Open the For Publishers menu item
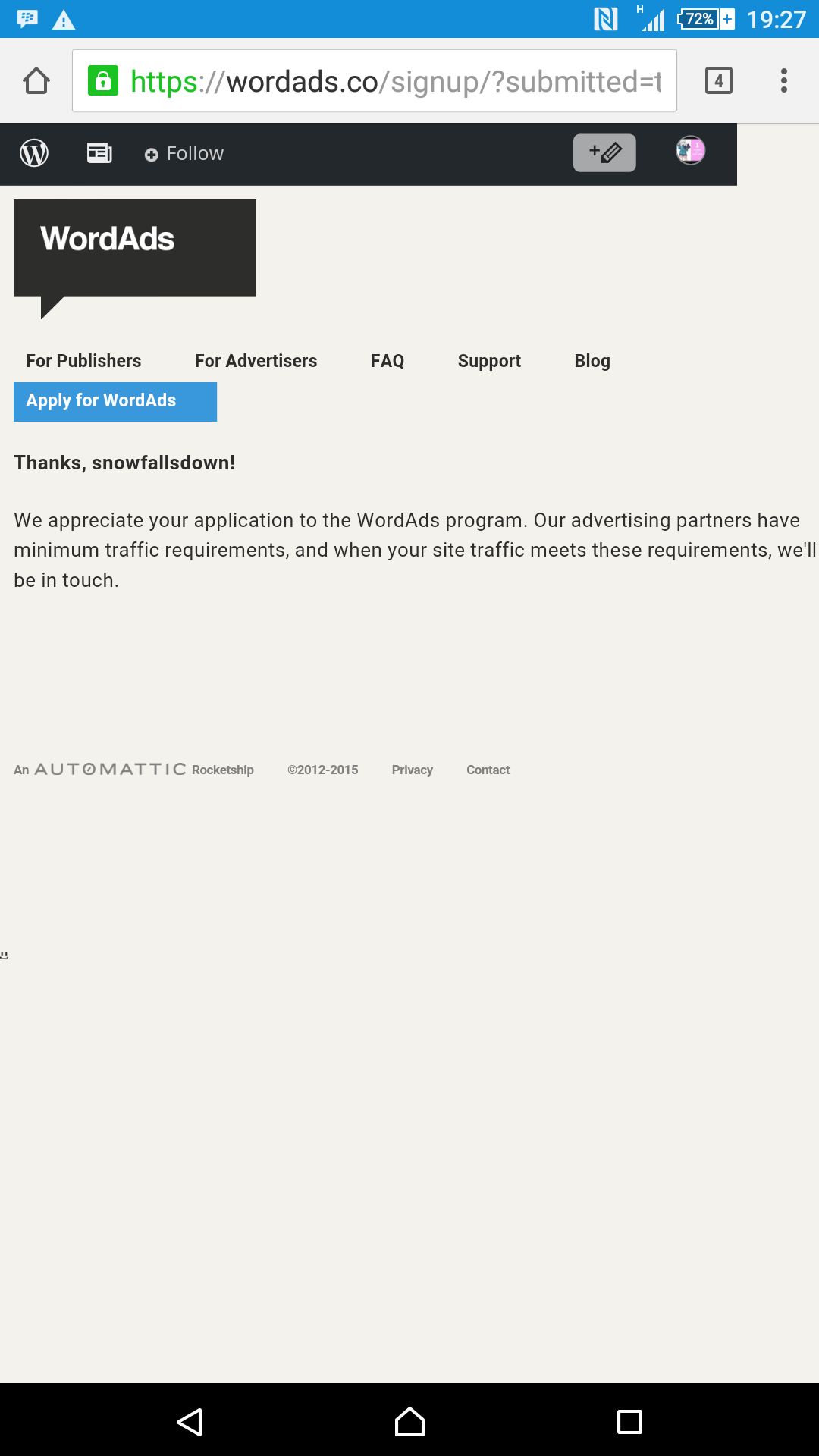Screen dimensions: 819x1456 (83, 361)
